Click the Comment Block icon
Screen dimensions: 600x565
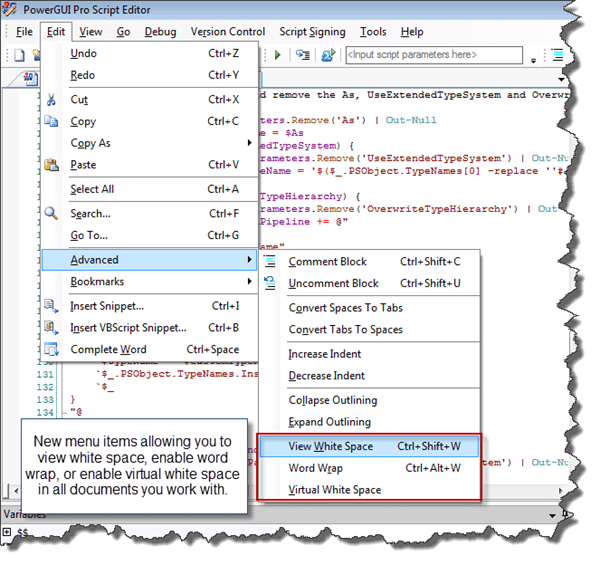click(x=269, y=262)
